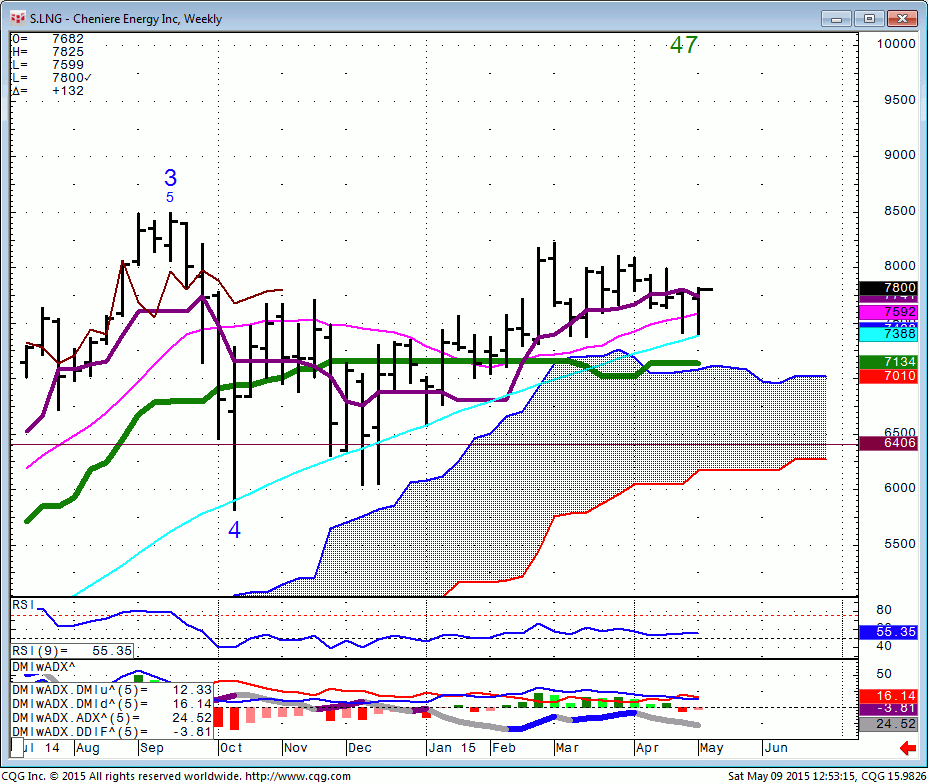928x784 pixels.
Task: Click the 9000 level on price scale
Action: pyautogui.click(x=900, y=154)
